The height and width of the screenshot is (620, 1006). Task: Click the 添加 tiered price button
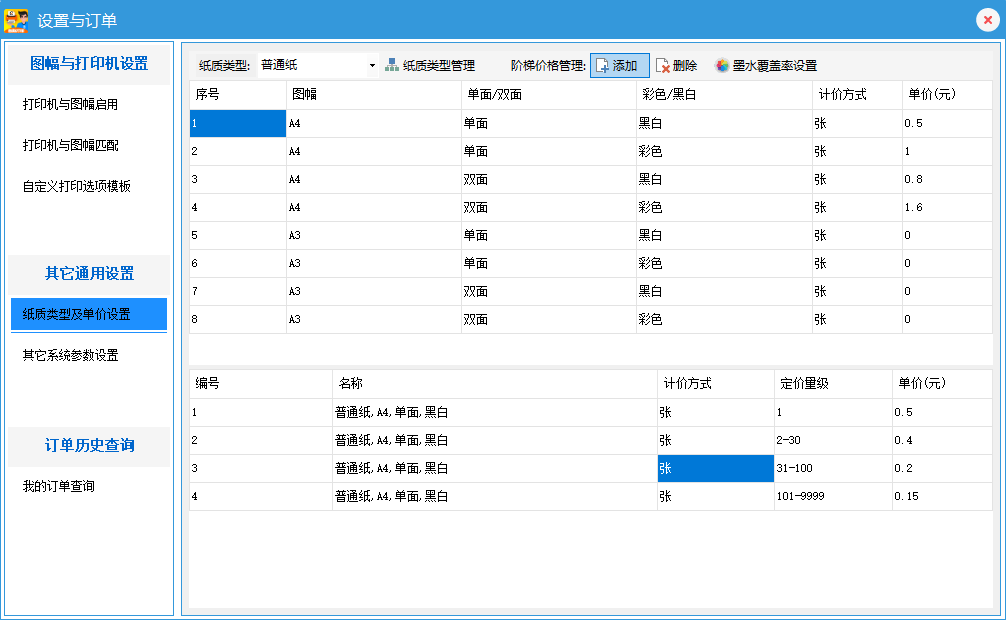[x=620, y=66]
